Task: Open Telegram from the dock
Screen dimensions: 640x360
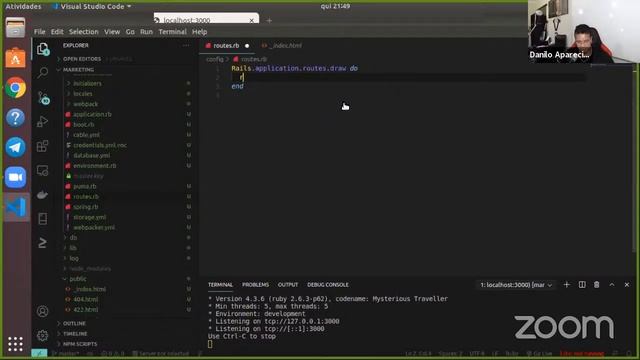Action: pyautogui.click(x=16, y=147)
